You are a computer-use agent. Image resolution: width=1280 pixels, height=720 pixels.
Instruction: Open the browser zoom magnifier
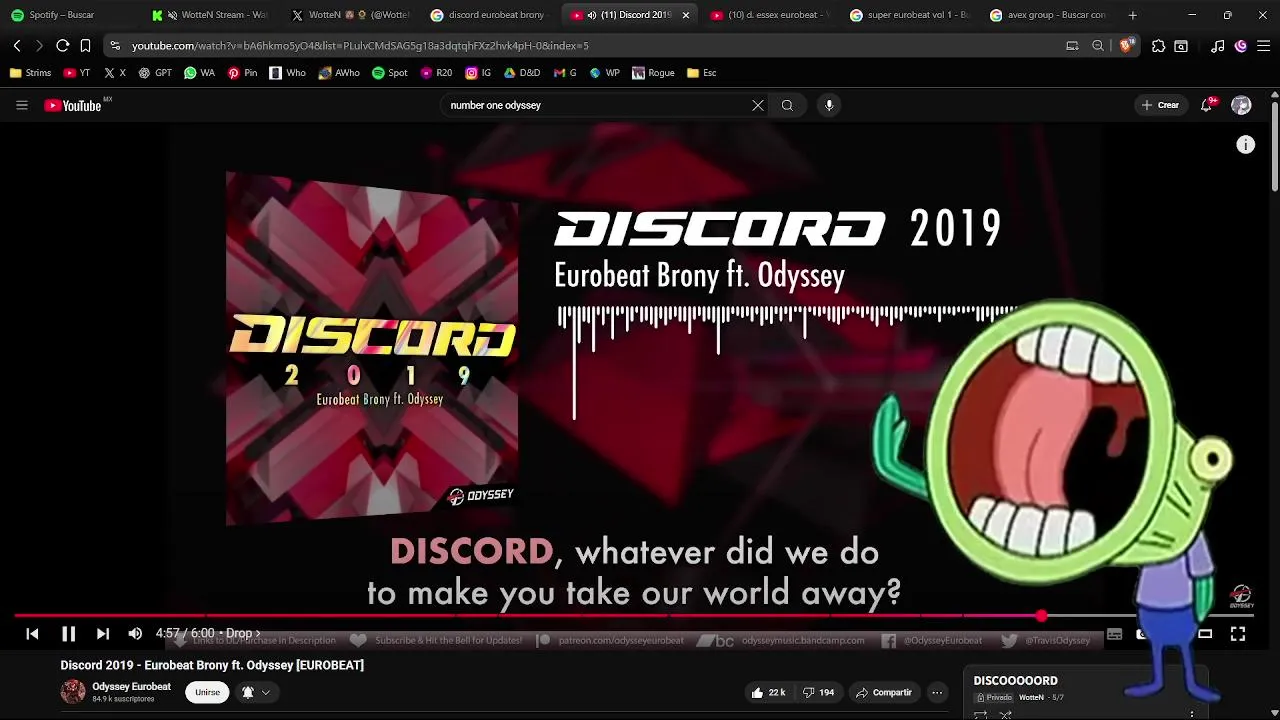[x=1098, y=45]
